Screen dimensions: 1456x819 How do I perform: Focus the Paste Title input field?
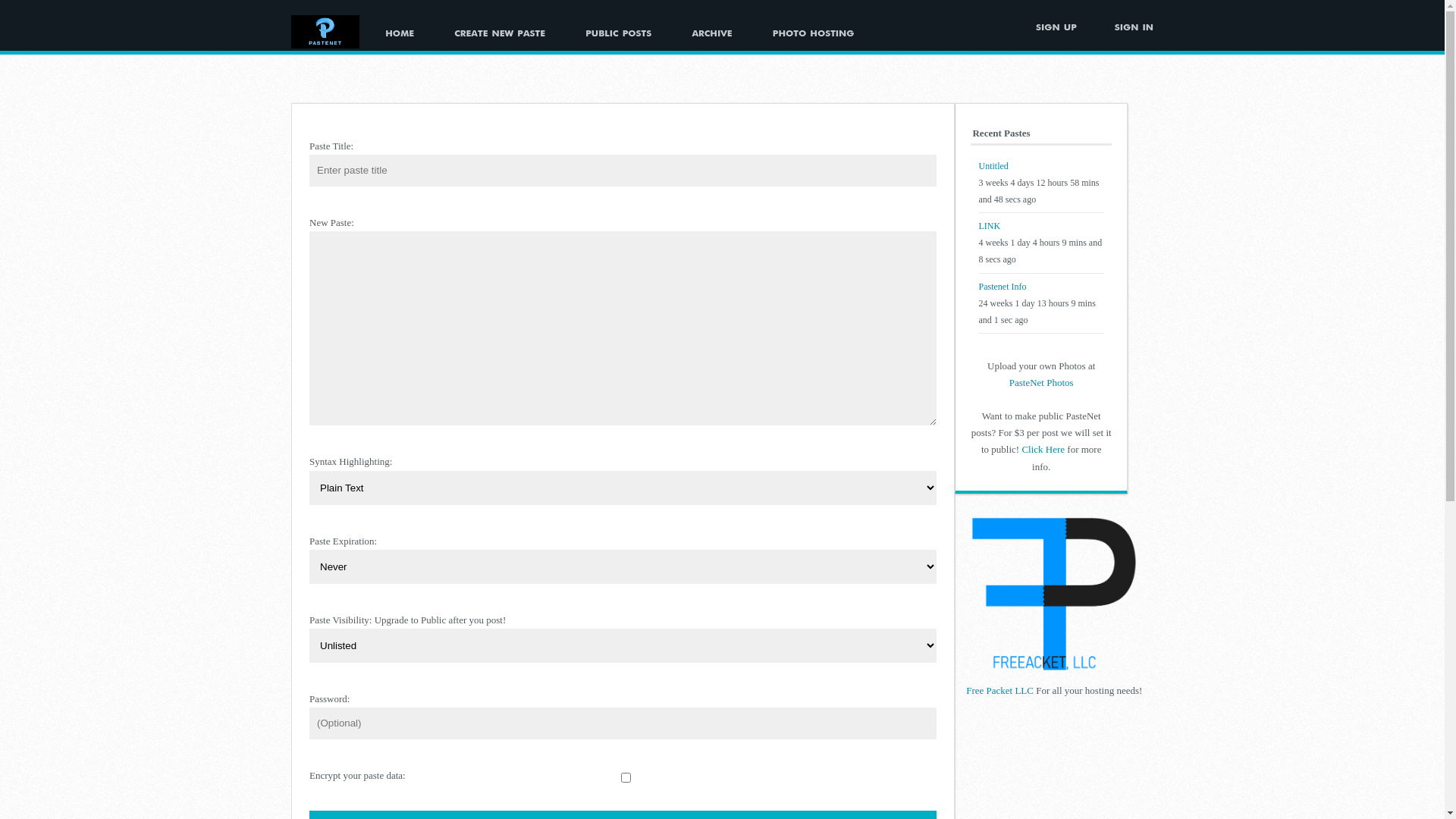click(x=623, y=171)
